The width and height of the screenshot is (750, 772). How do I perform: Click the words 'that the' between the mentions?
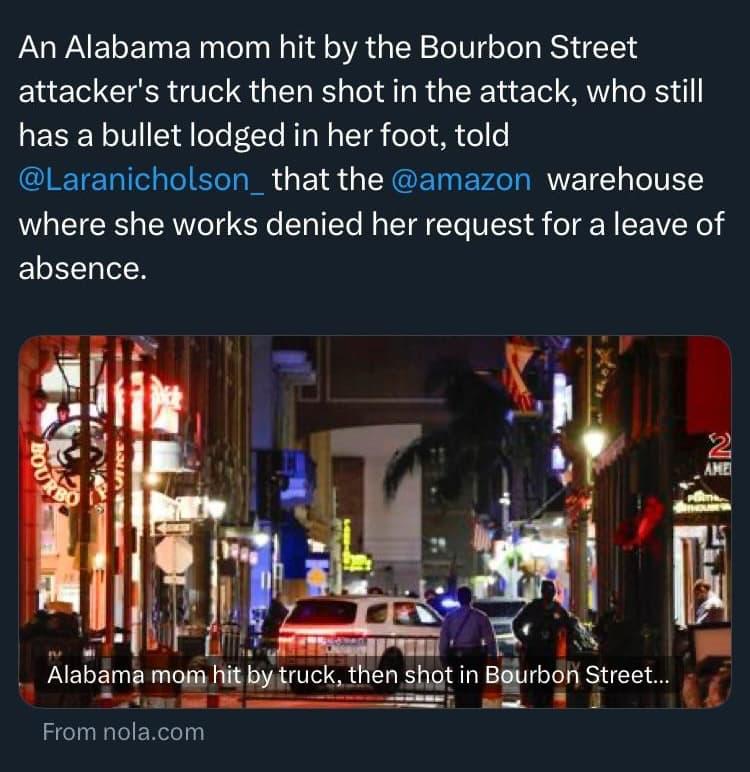tap(327, 179)
